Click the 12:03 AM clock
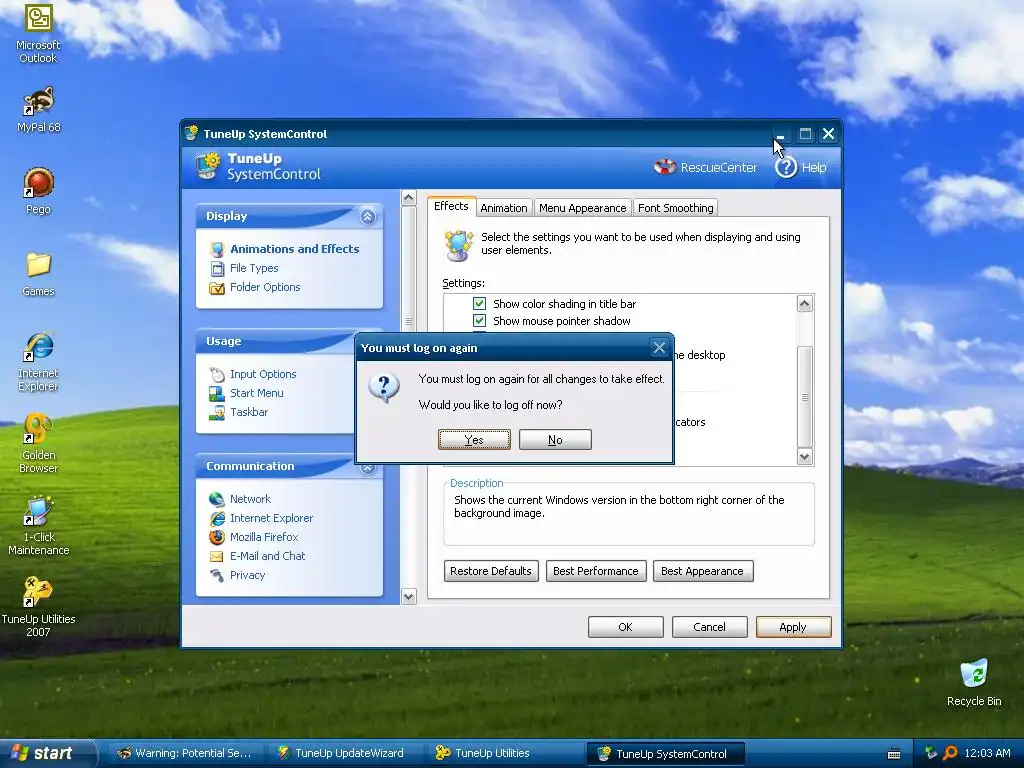 [x=987, y=753]
